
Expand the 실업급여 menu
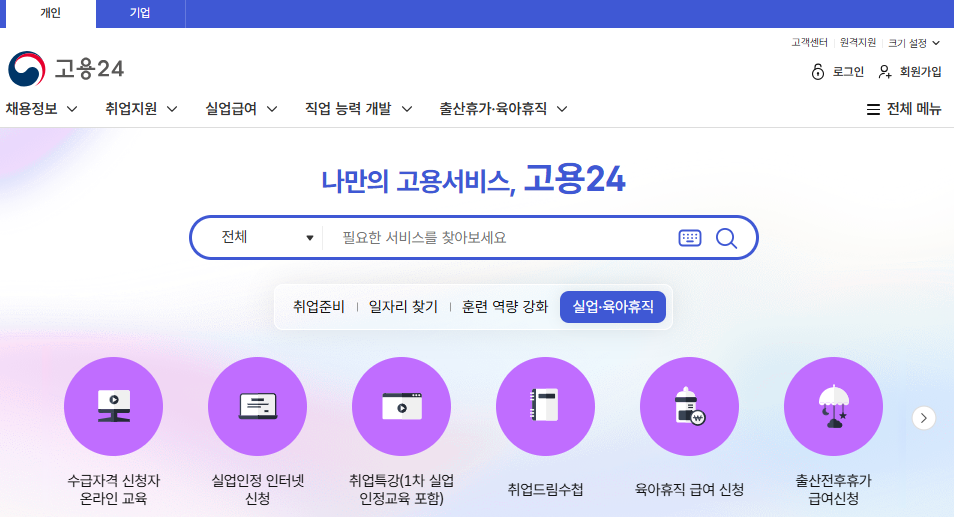[241, 109]
